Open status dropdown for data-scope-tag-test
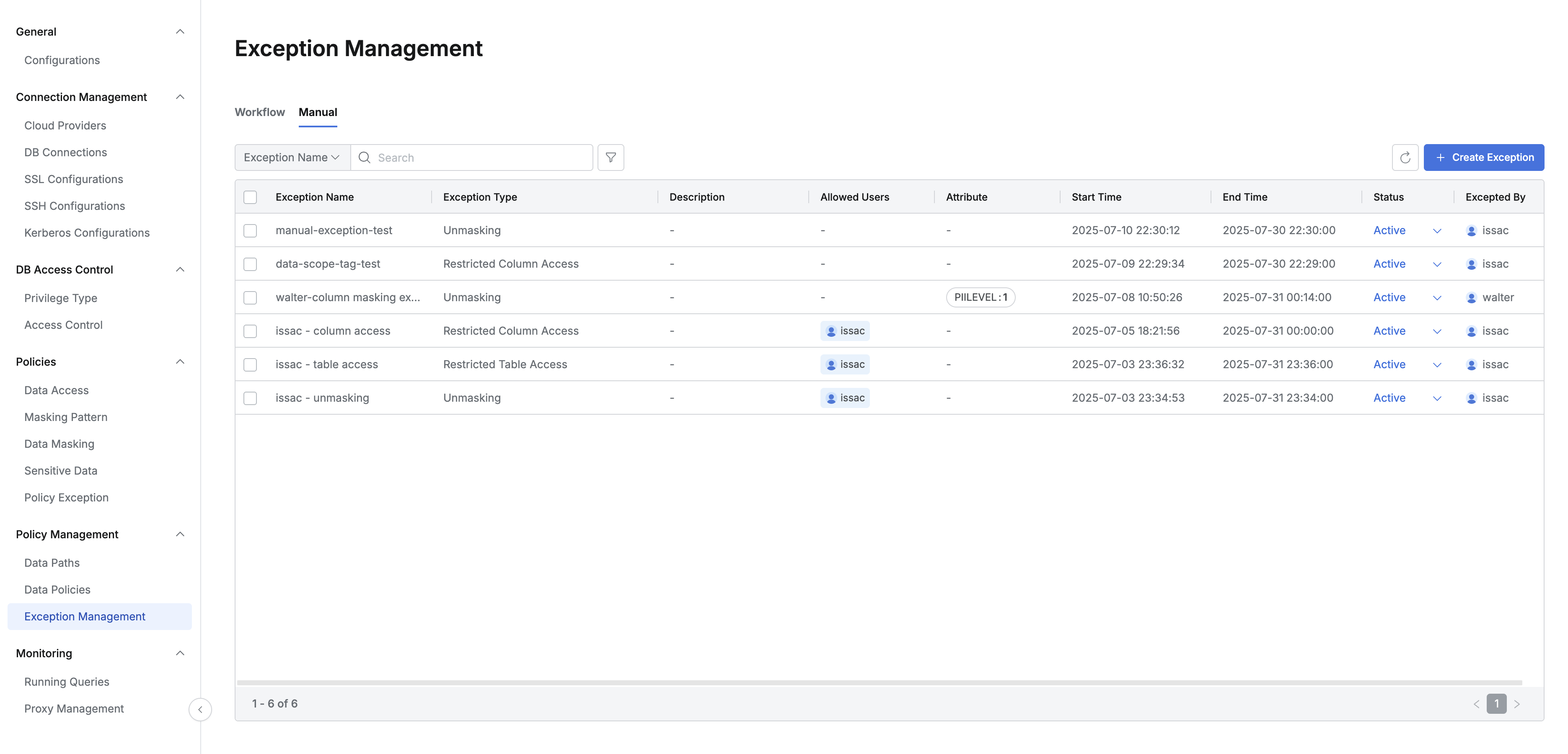1568x754 pixels. tap(1436, 265)
